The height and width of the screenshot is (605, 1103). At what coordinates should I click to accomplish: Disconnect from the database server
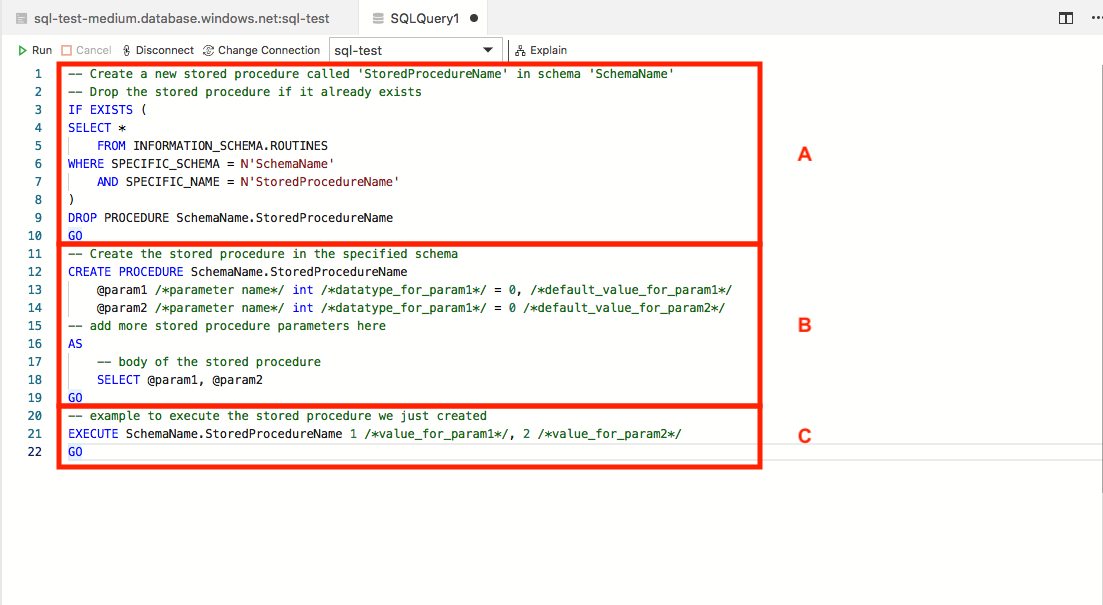pos(157,50)
